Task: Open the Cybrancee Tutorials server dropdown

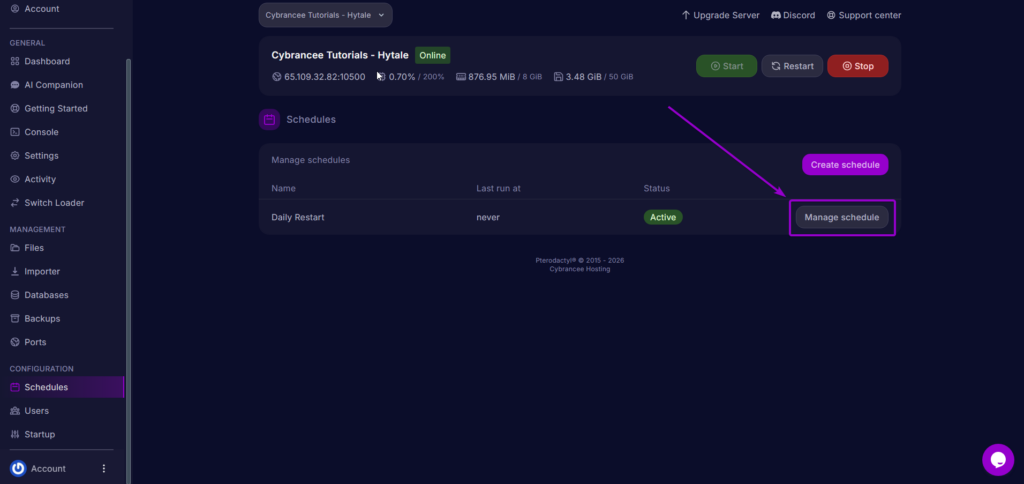Action: (325, 15)
